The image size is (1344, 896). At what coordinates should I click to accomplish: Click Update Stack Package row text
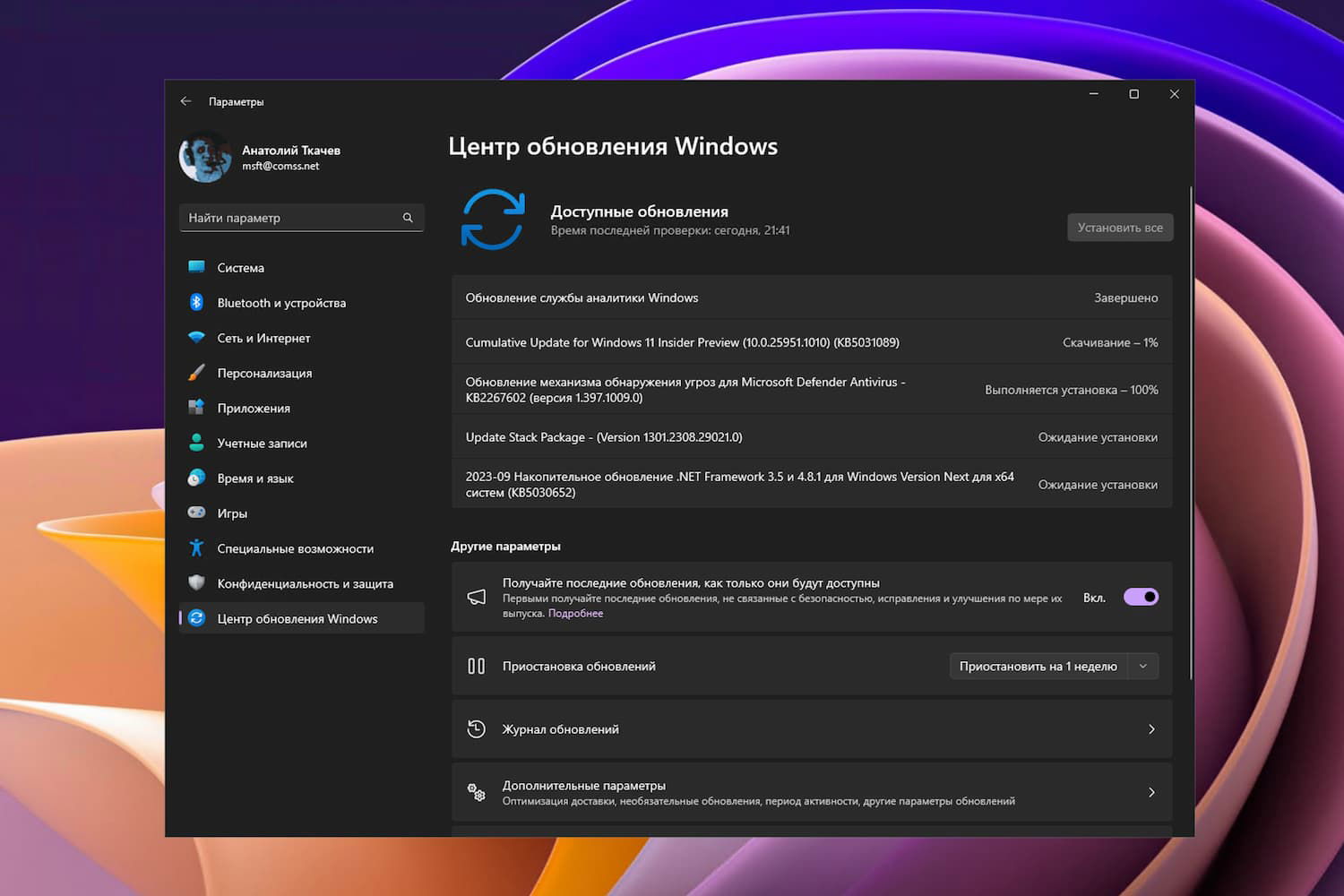pyautogui.click(x=604, y=437)
